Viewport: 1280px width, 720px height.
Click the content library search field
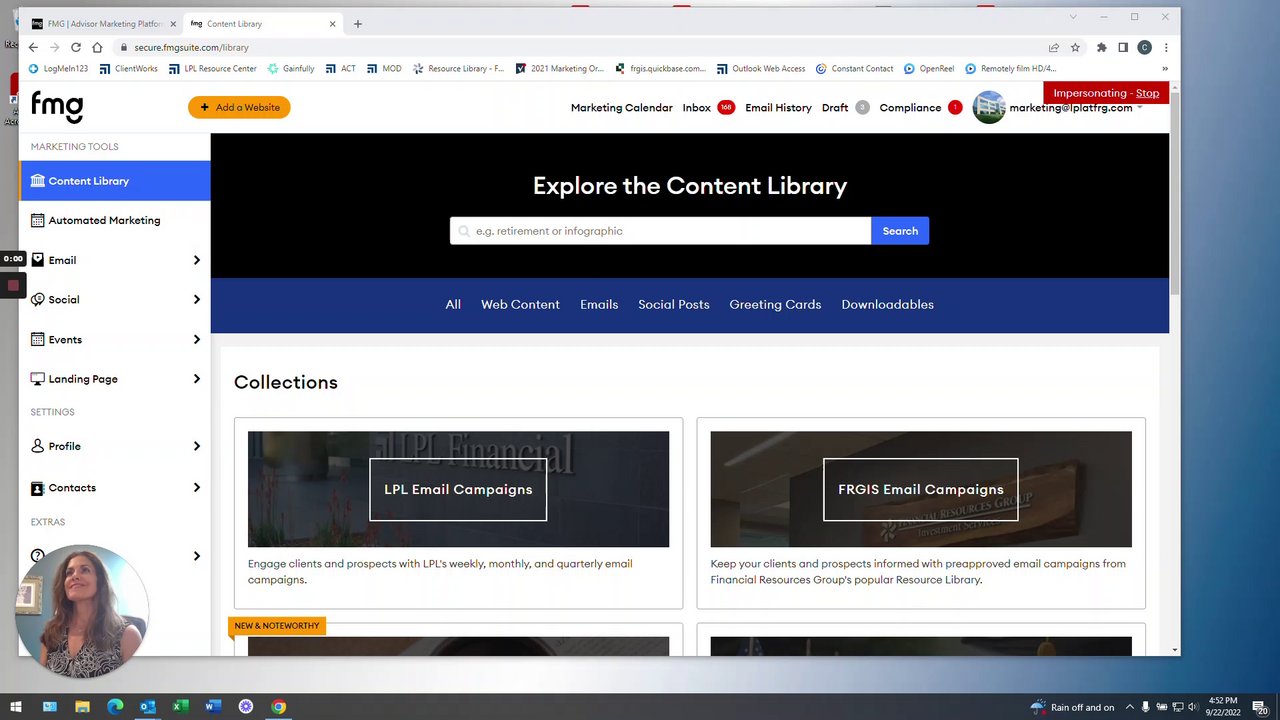[x=660, y=231]
